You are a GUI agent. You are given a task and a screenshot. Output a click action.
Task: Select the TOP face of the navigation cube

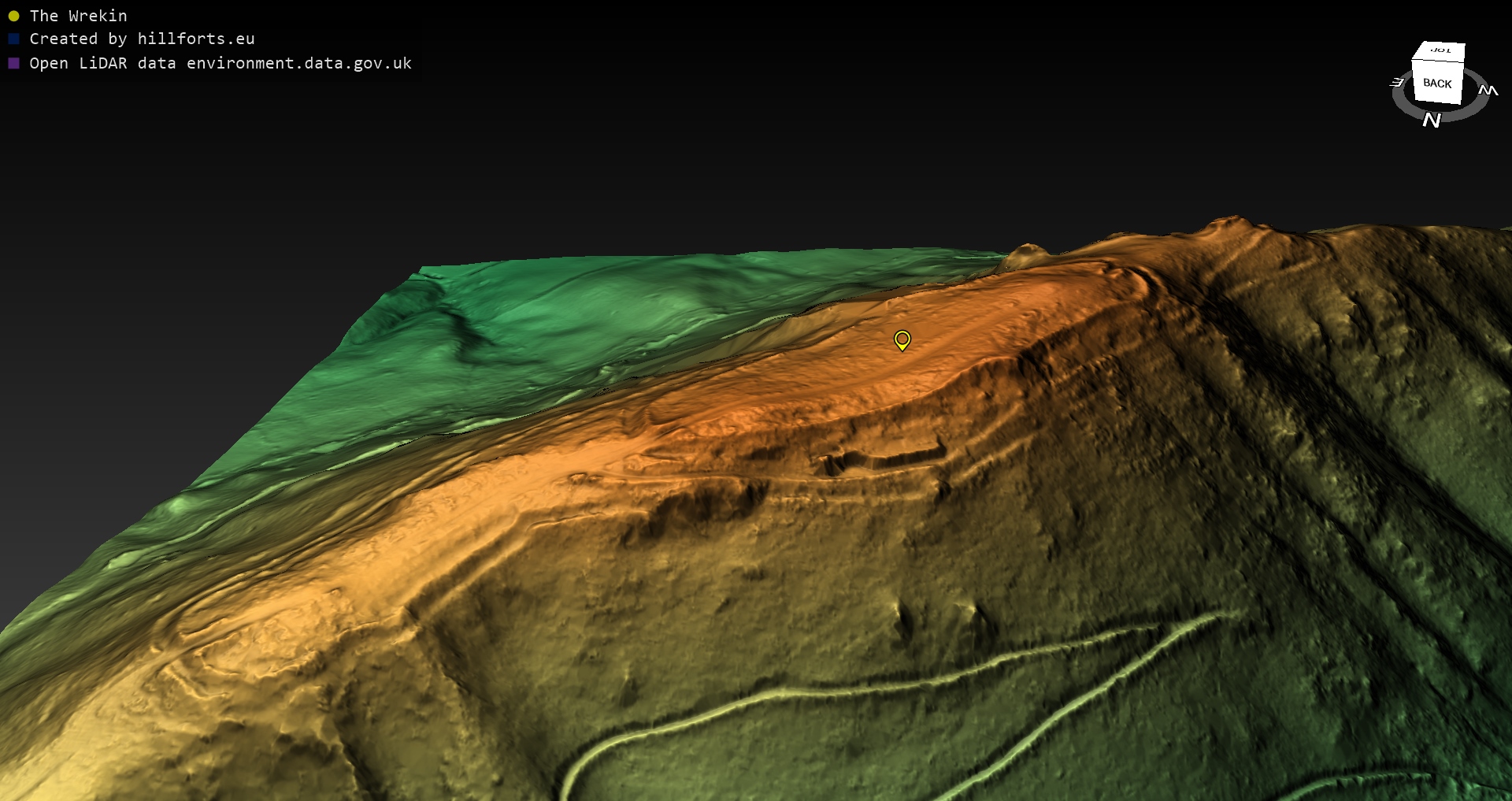(x=1440, y=51)
